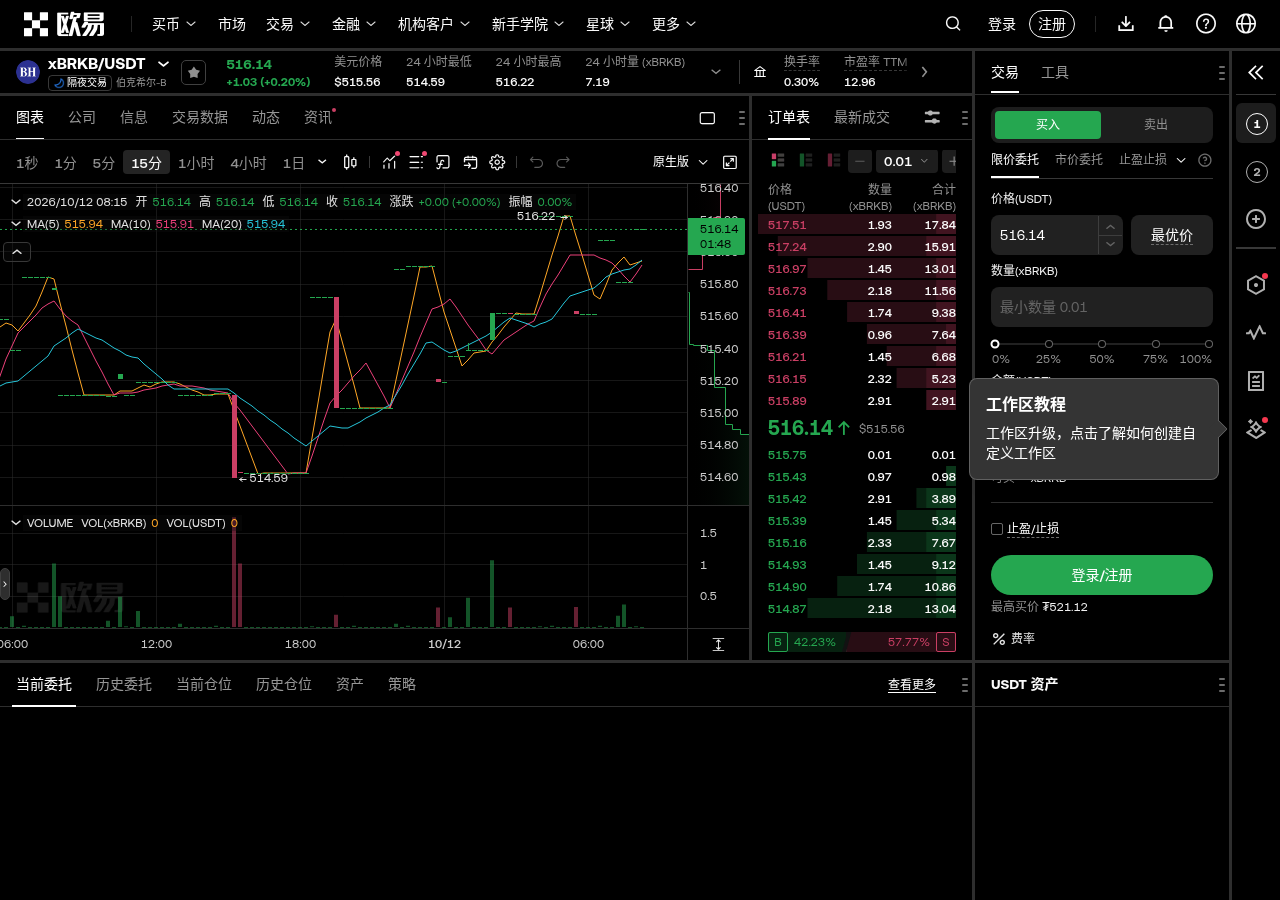
Task: Set the amount slider to 50%
Action: click(x=1102, y=344)
